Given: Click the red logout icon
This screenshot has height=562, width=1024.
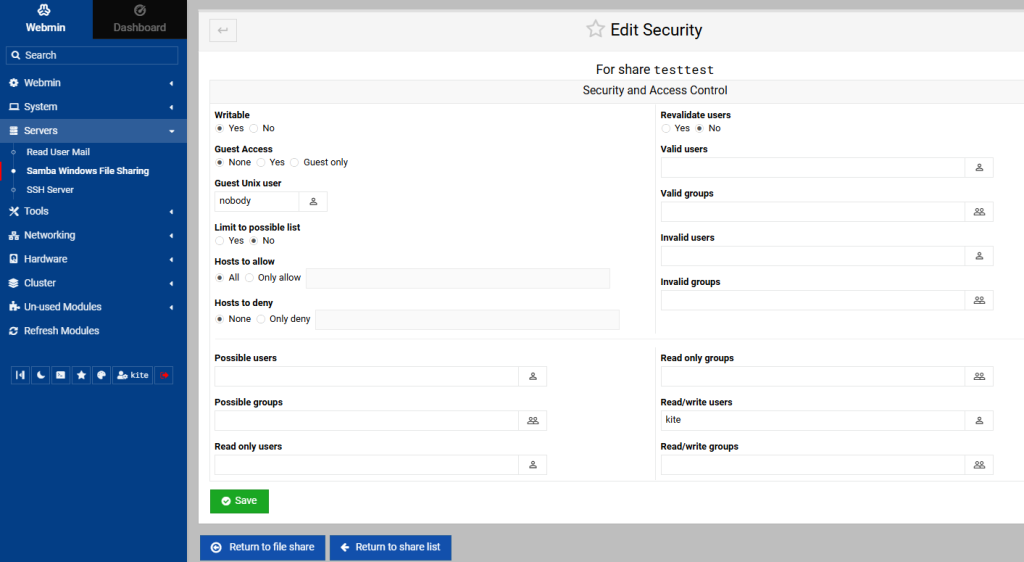Looking at the screenshot, I should click(x=164, y=375).
